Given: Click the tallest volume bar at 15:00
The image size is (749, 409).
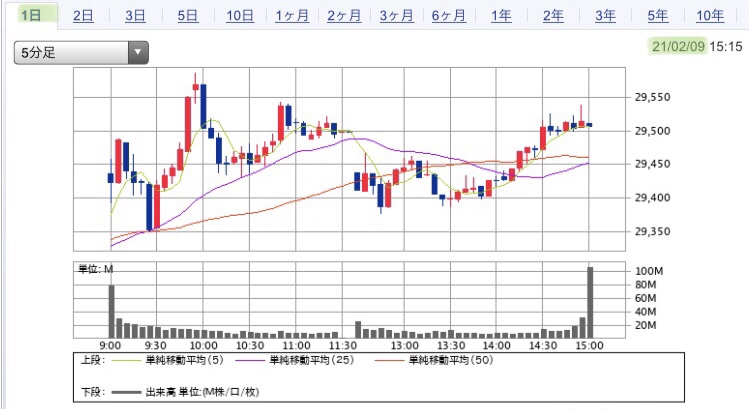Looking at the screenshot, I should pos(590,302).
